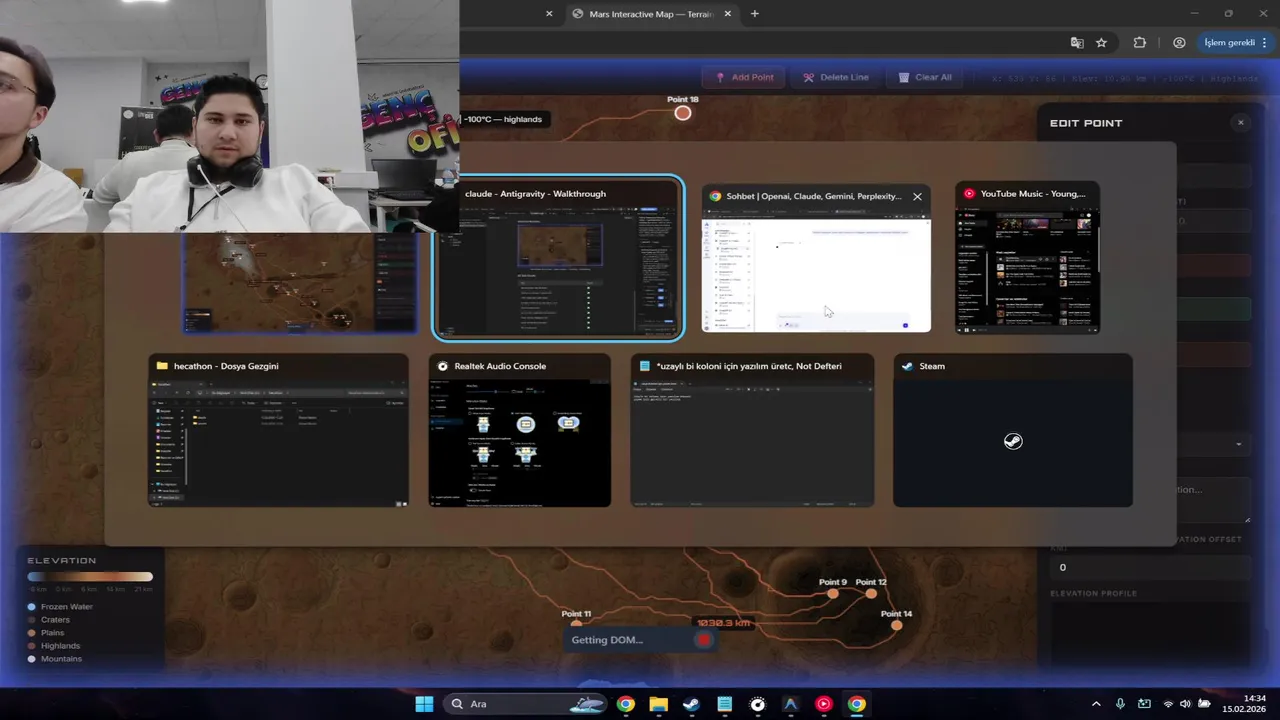This screenshot has height=720, width=1280.
Task: Click the Point 11 label on the map
Action: click(x=576, y=614)
